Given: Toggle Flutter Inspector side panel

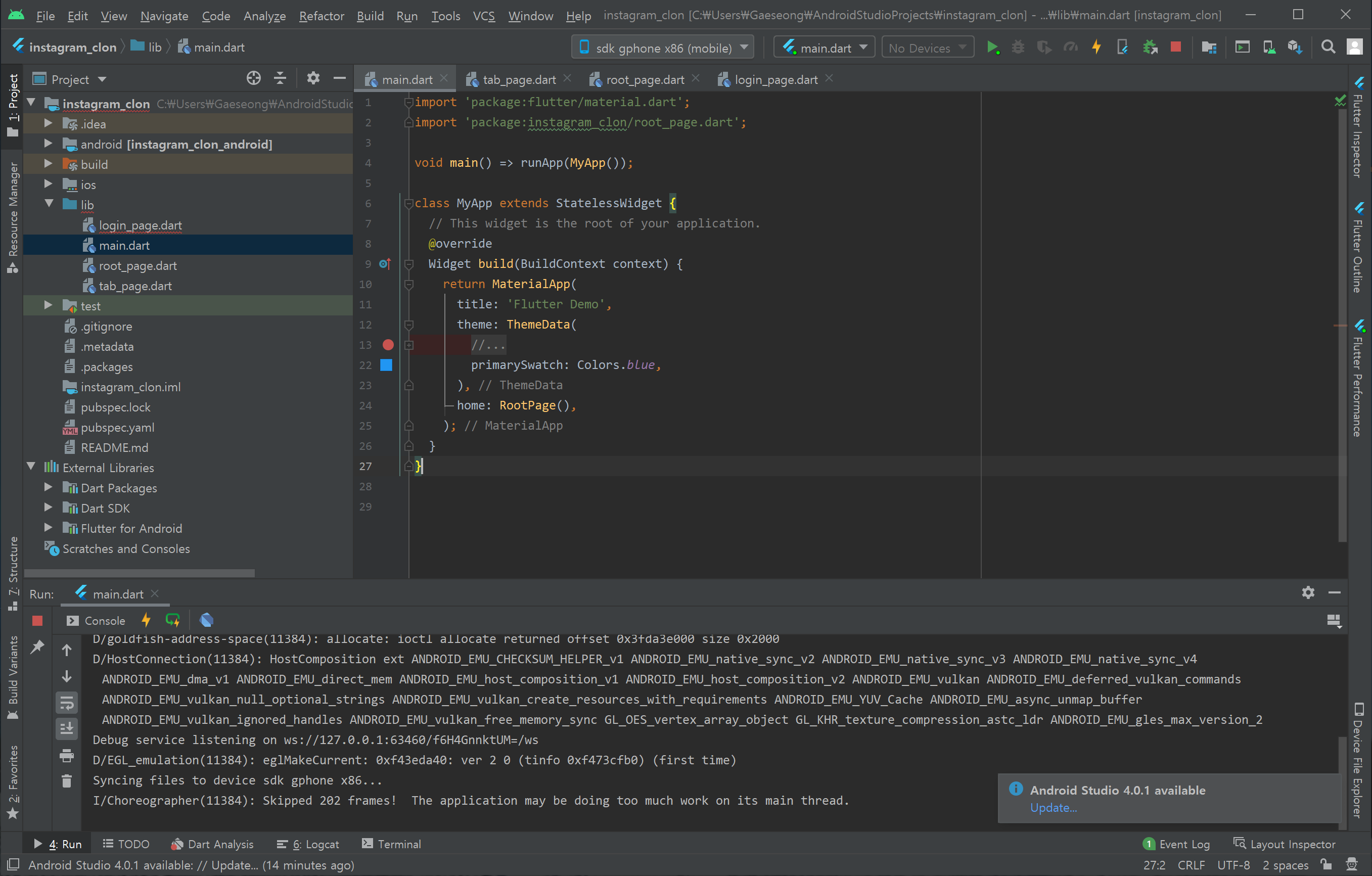Looking at the screenshot, I should click(x=1359, y=128).
